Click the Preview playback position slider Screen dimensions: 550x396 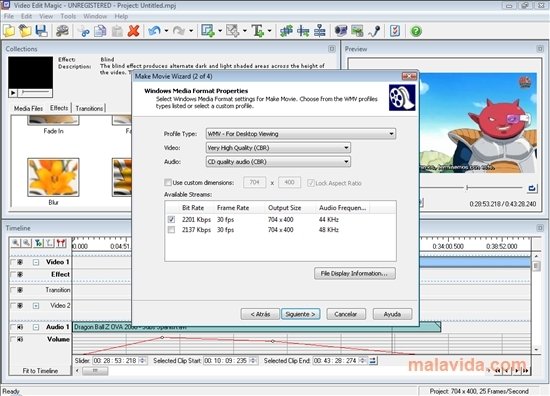467,188
